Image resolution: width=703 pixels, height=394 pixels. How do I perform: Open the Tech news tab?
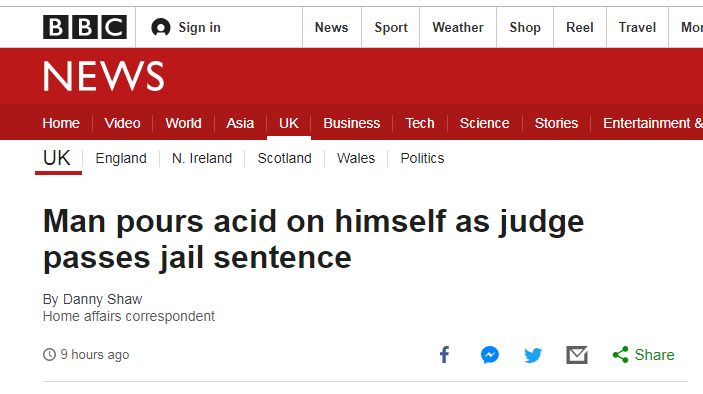[x=420, y=123]
